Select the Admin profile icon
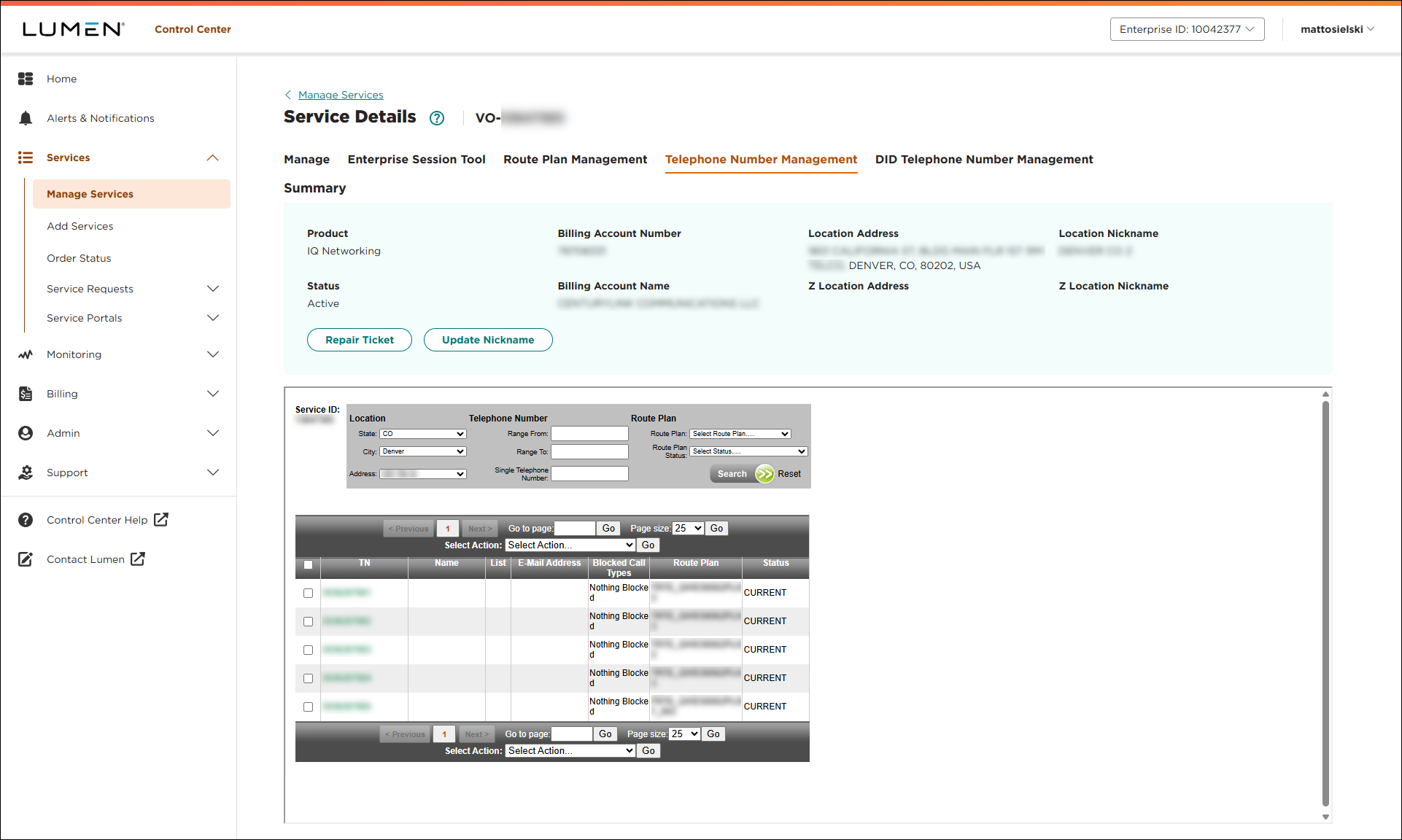Viewport: 1402px width, 840px height. (x=26, y=432)
